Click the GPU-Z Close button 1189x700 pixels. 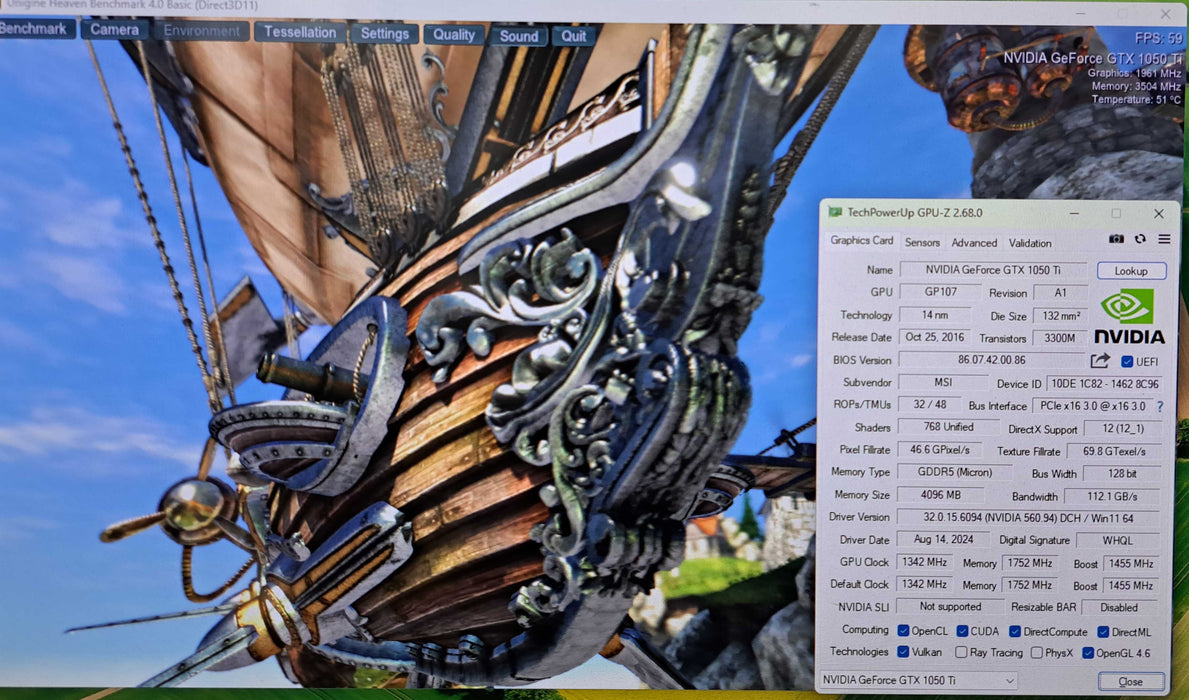1131,681
